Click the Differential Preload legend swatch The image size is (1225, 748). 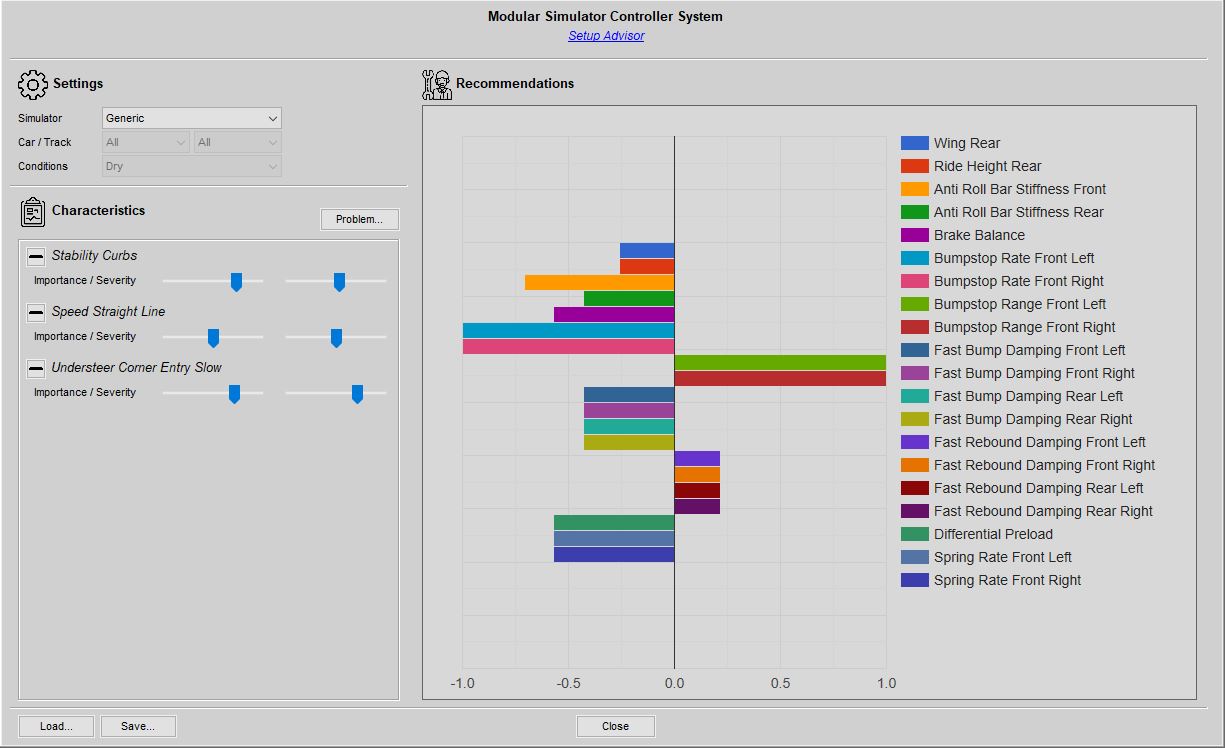(x=915, y=534)
